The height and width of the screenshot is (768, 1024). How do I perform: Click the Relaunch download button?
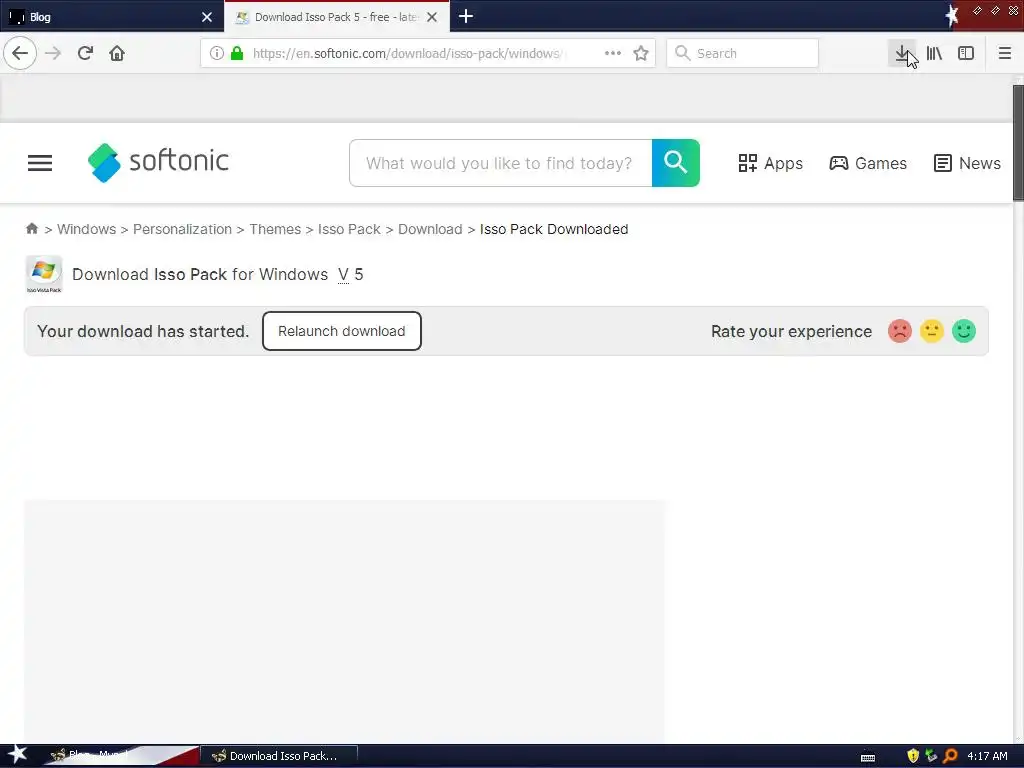[x=342, y=331]
